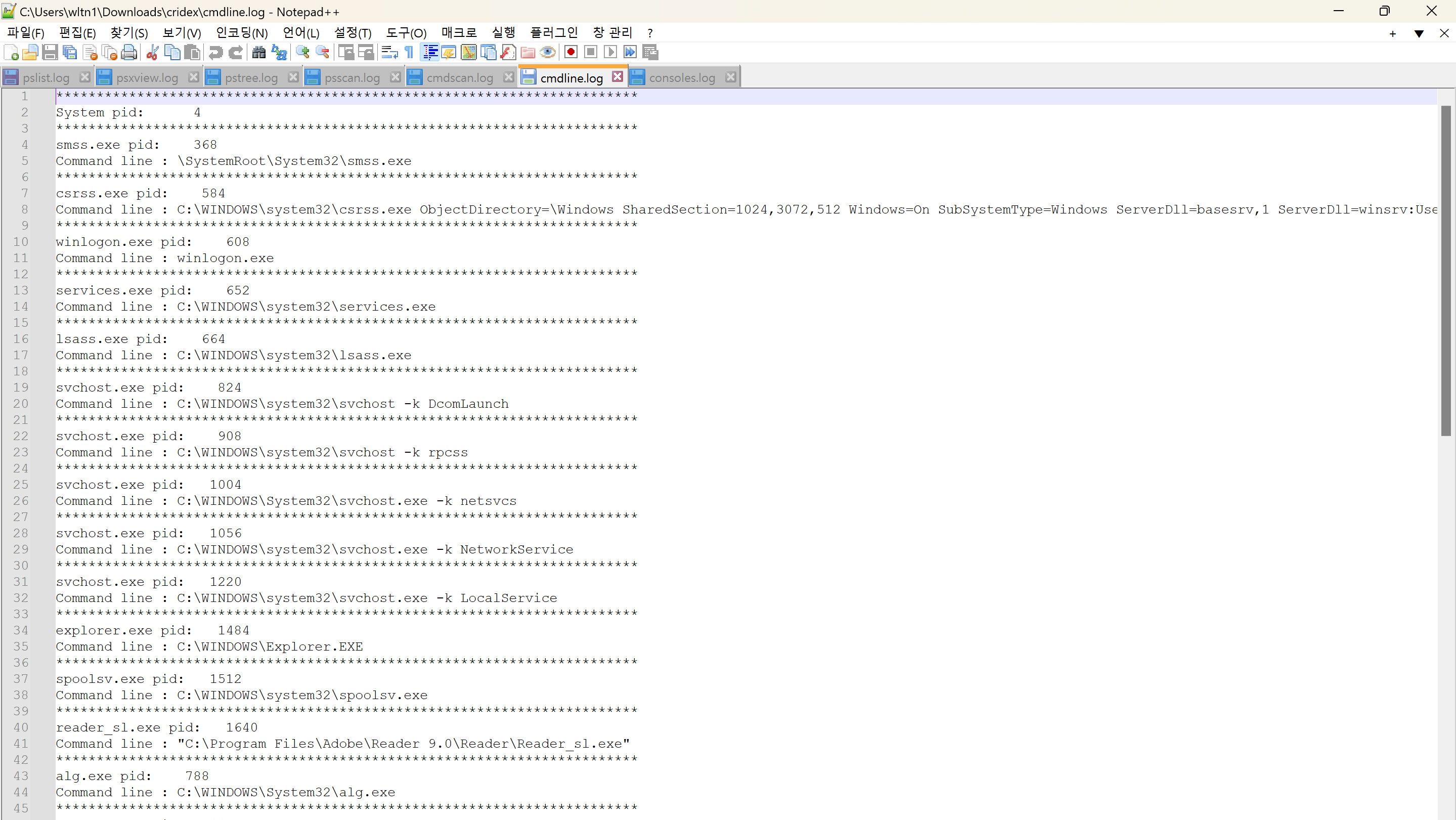Open the 보기(V) menu
The width and height of the screenshot is (1456, 820).
(182, 33)
